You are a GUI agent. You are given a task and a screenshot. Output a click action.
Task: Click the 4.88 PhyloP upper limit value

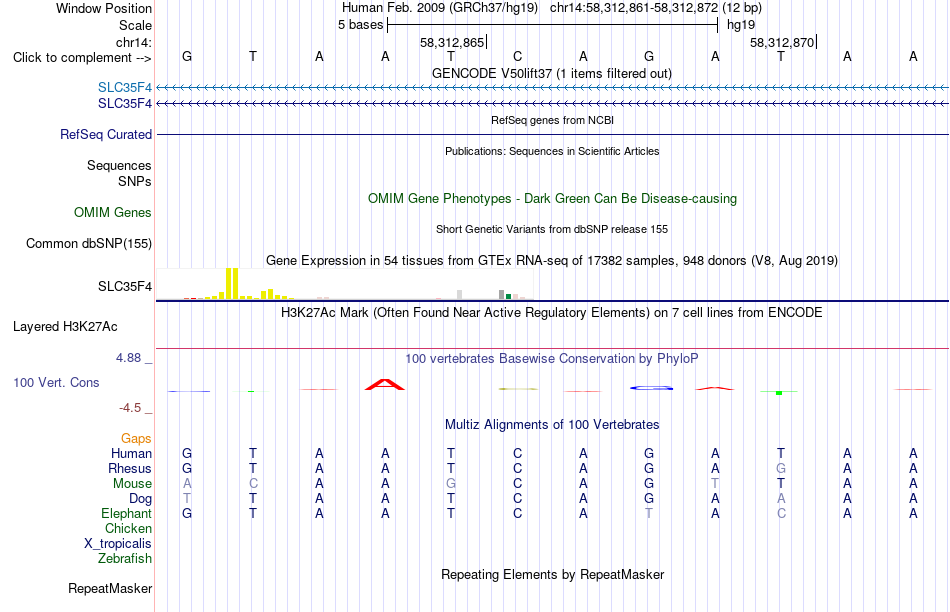pos(128,358)
